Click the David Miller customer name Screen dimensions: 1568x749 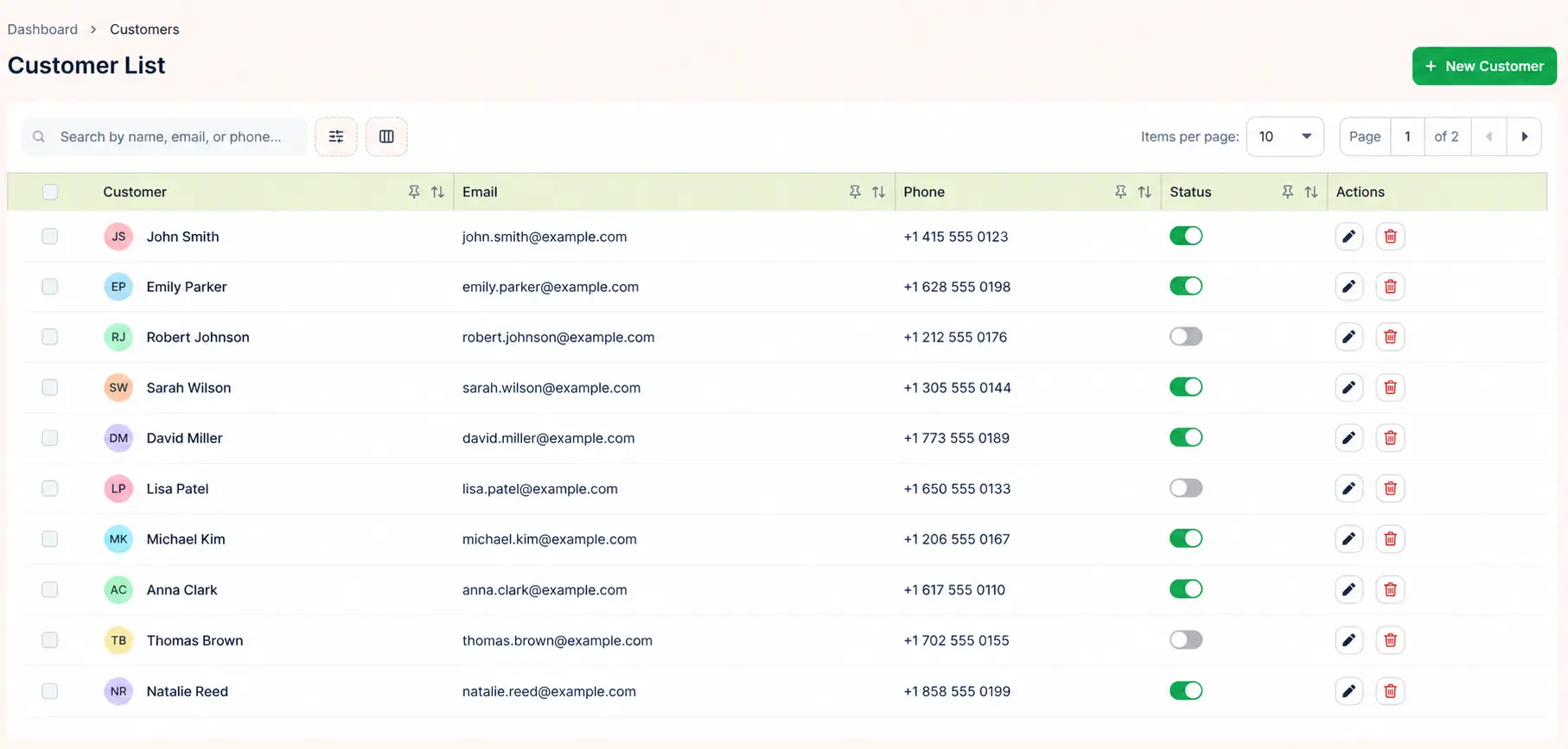184,438
